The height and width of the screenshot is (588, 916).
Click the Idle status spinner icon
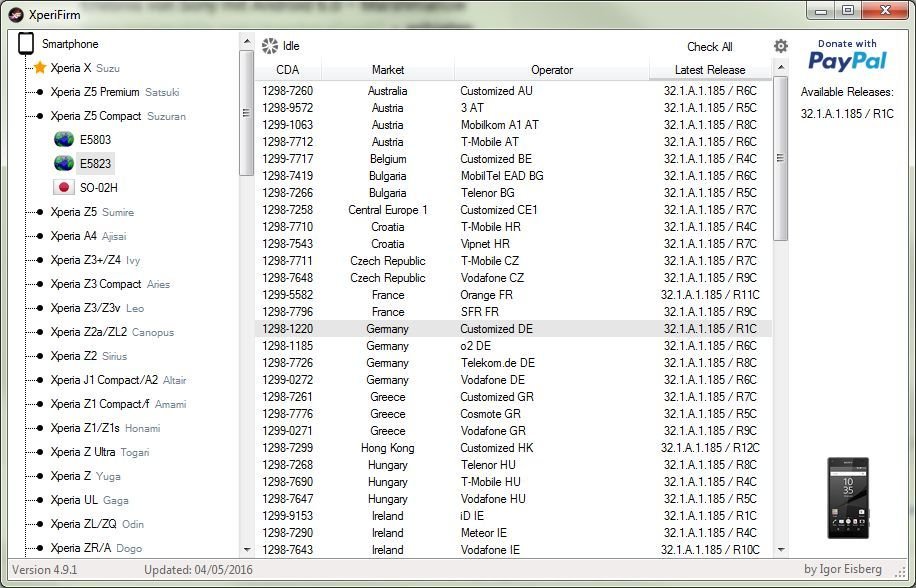(x=270, y=46)
